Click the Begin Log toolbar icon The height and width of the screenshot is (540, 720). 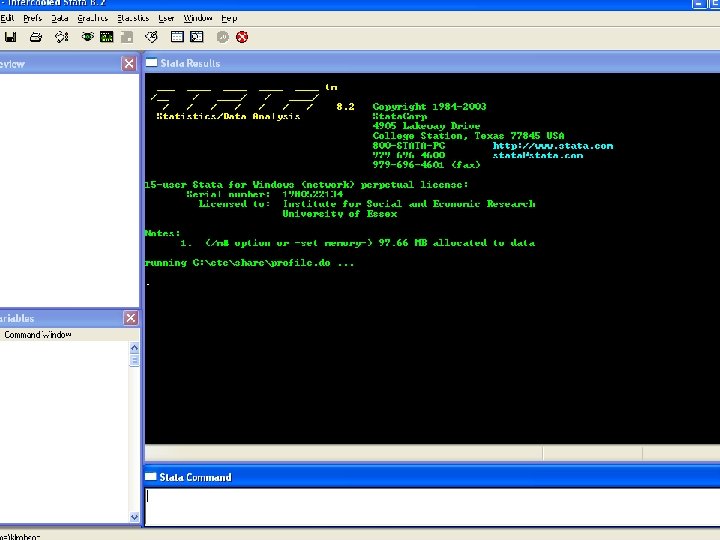coord(62,37)
